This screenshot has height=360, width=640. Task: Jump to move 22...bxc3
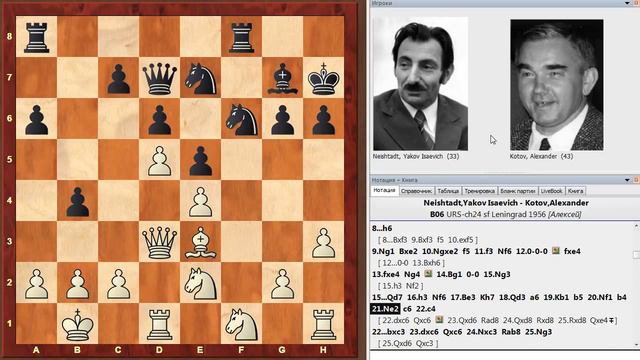389,332
